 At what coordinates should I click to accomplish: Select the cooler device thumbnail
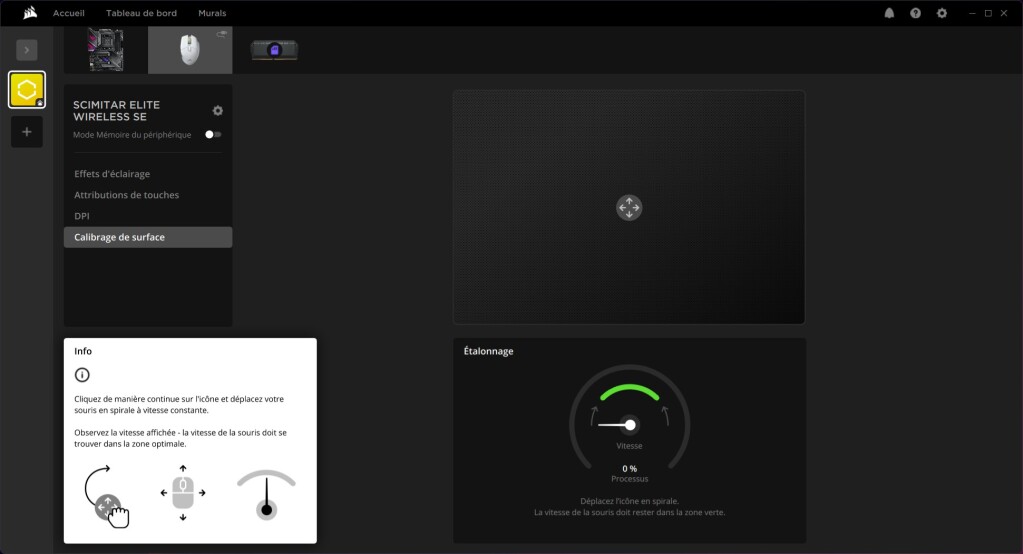275,50
